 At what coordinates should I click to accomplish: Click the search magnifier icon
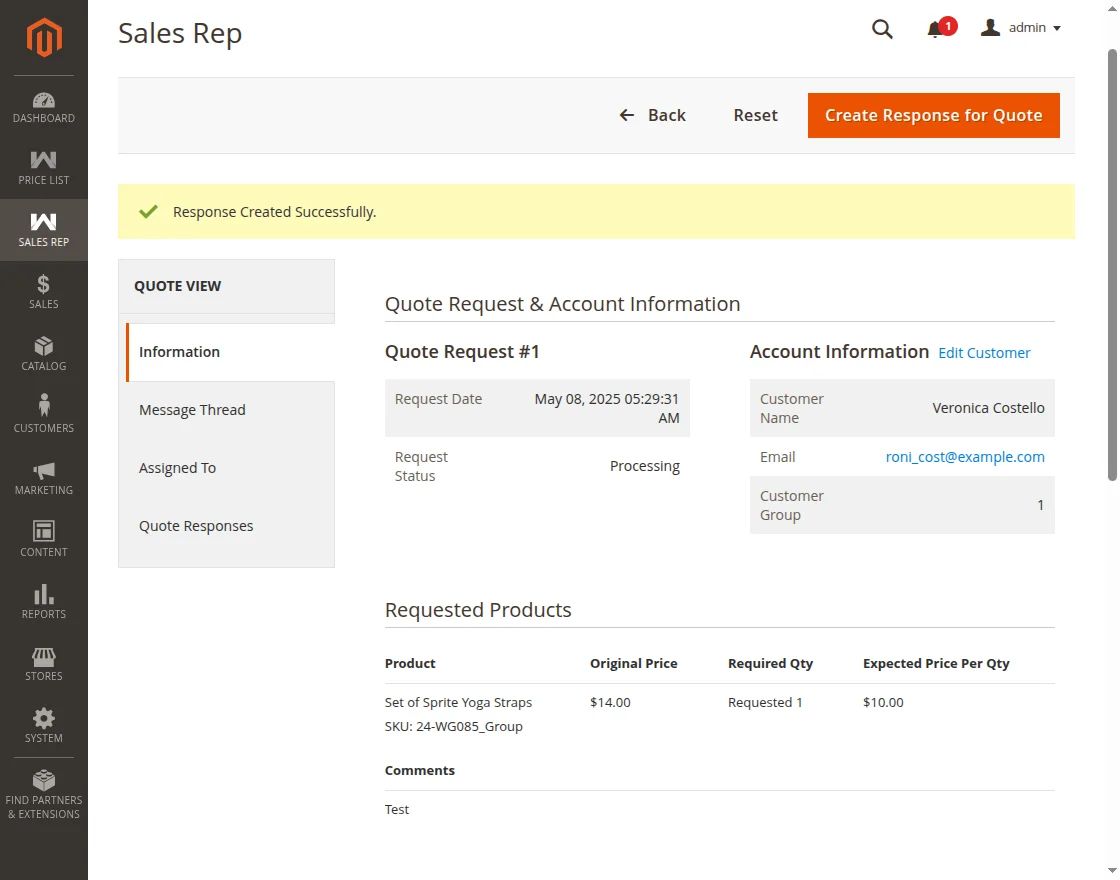pos(882,29)
